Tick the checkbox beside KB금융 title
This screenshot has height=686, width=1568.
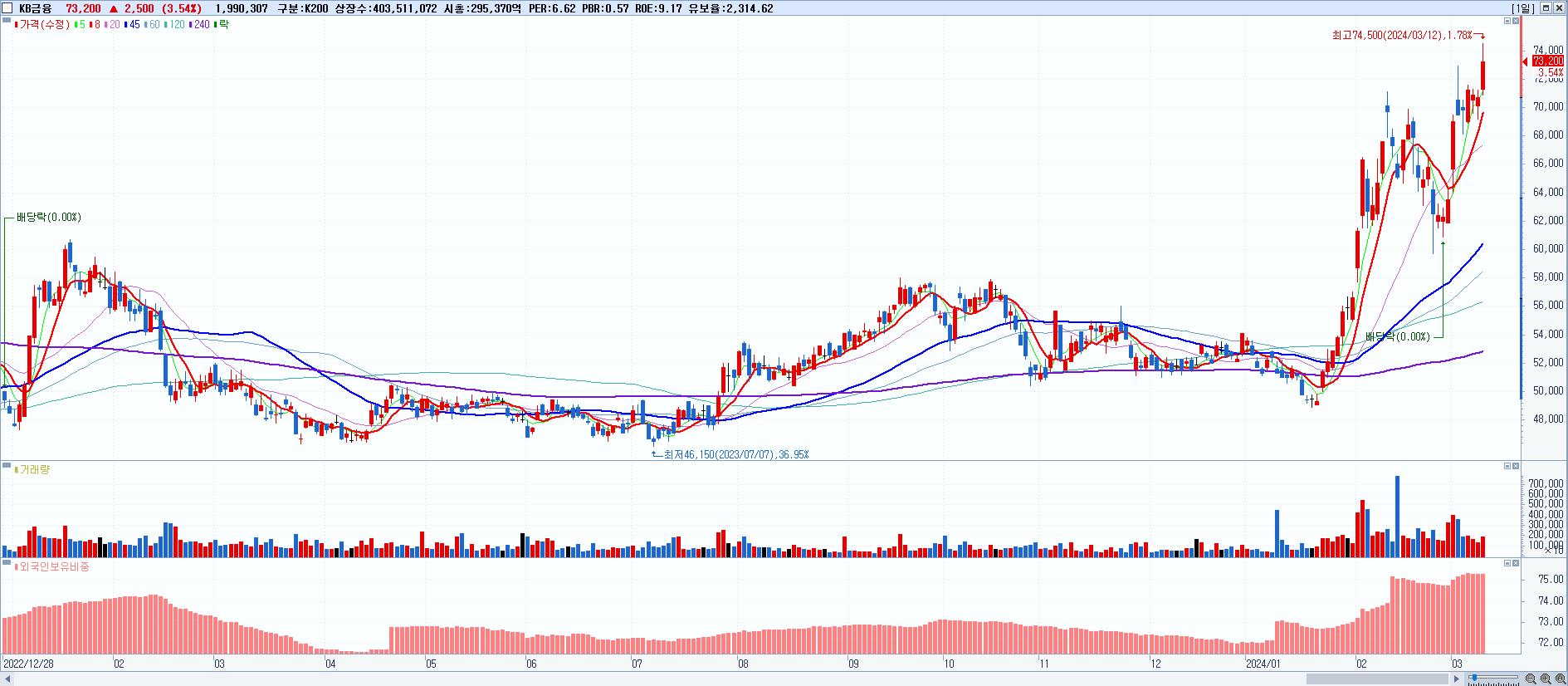point(7,8)
